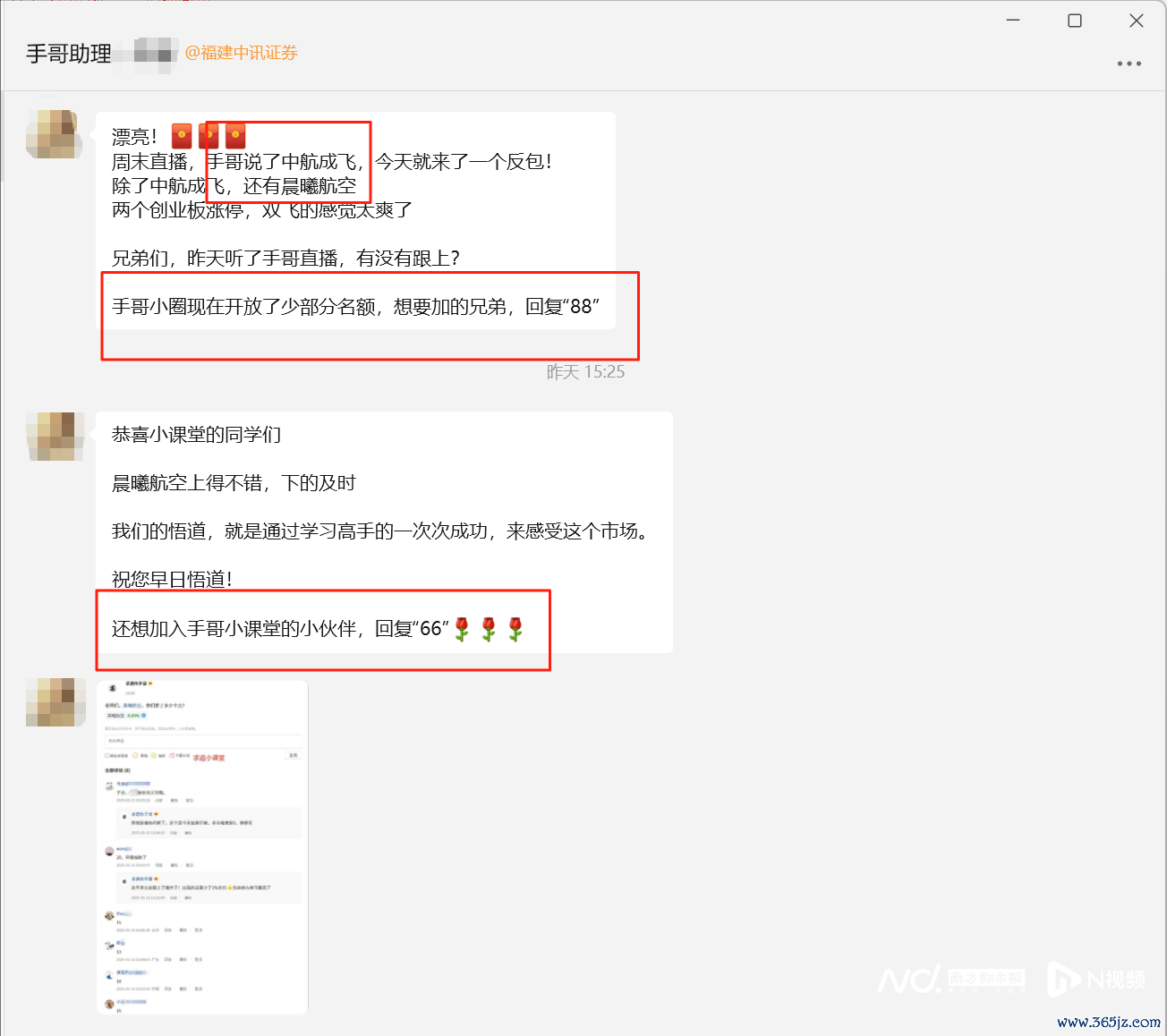Click the blue quote icon beside 晨曦航空 stock tag
The image size is (1167, 1036).
143,716
